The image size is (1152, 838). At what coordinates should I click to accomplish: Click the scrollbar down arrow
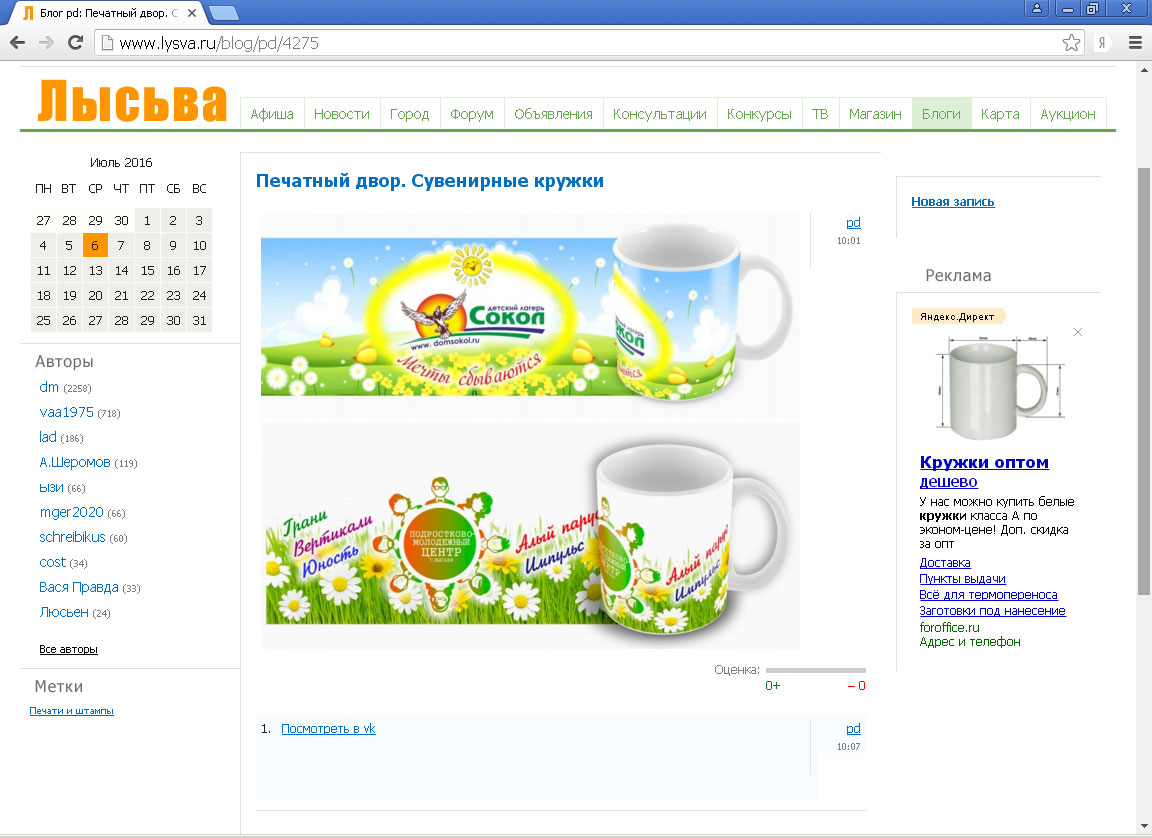1144,827
